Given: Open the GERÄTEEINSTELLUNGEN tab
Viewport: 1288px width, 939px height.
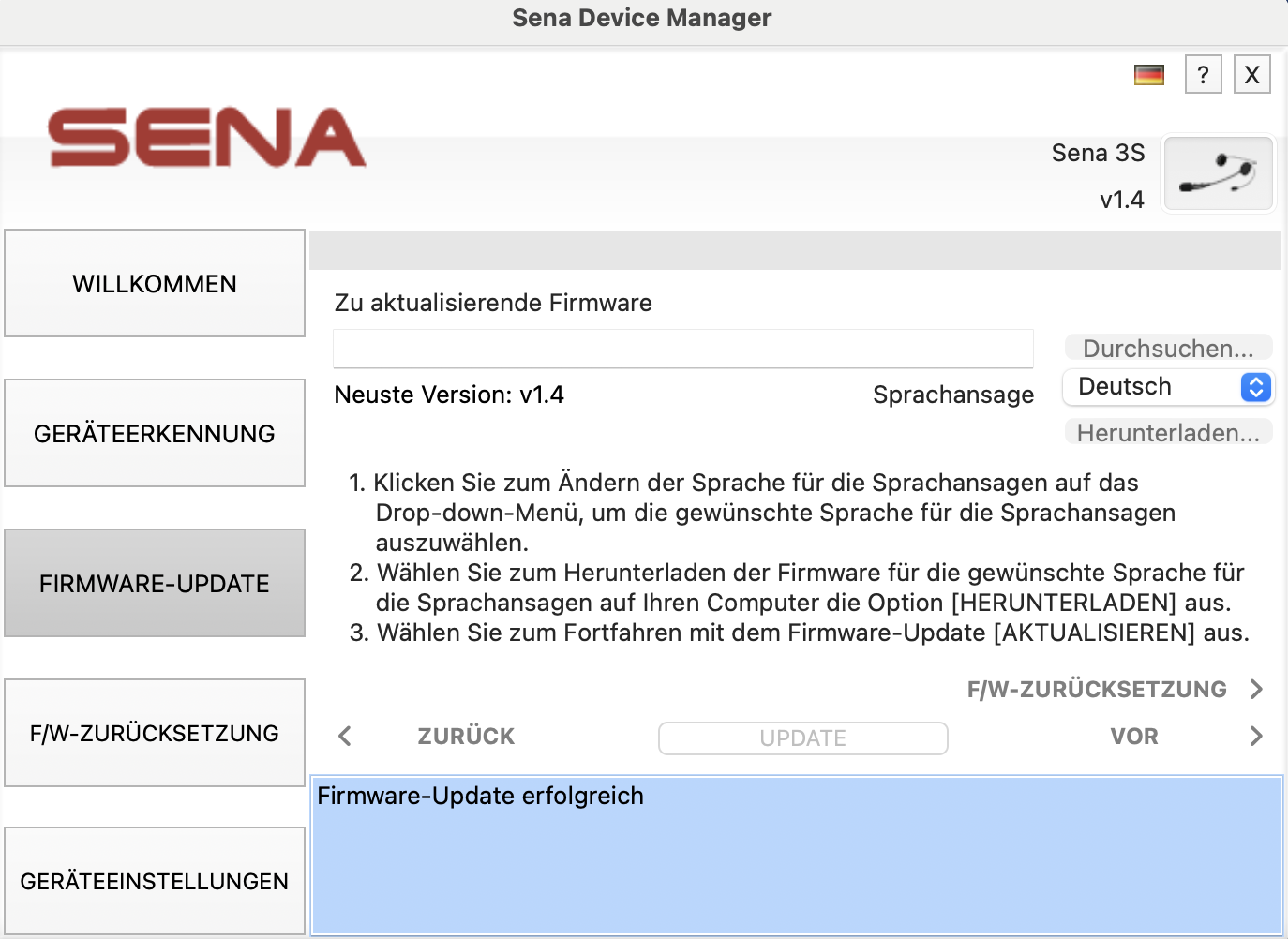Looking at the screenshot, I should (x=155, y=881).
